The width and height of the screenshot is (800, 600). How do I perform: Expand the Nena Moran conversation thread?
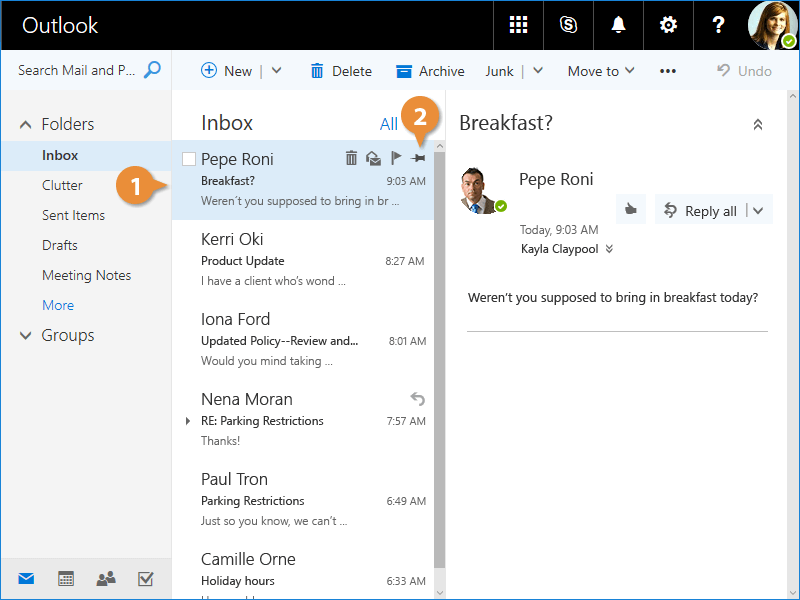pos(188,421)
